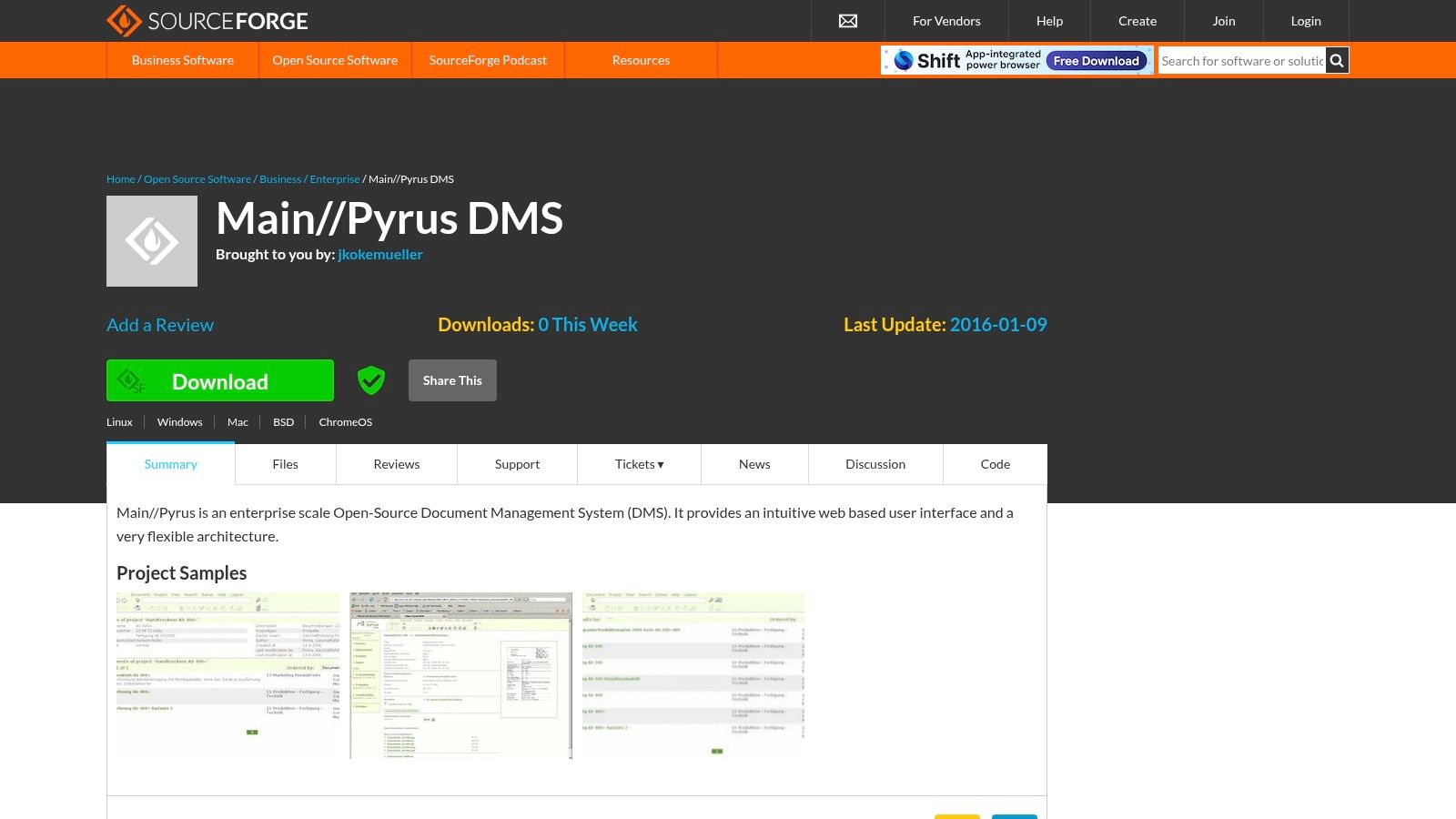The height and width of the screenshot is (819, 1456).
Task: Click the 0 This Week downloads link
Action: click(x=588, y=325)
